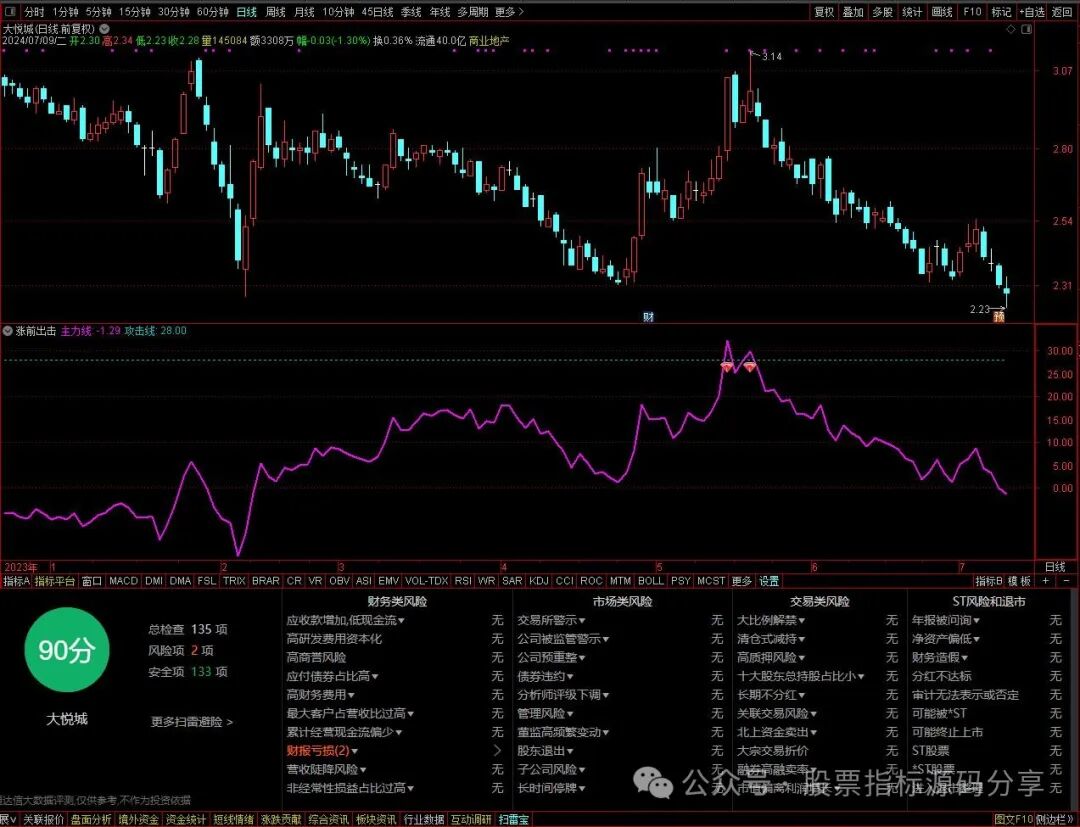Select the RSI indicator tab
The width and height of the screenshot is (1080, 827).
coord(463,581)
